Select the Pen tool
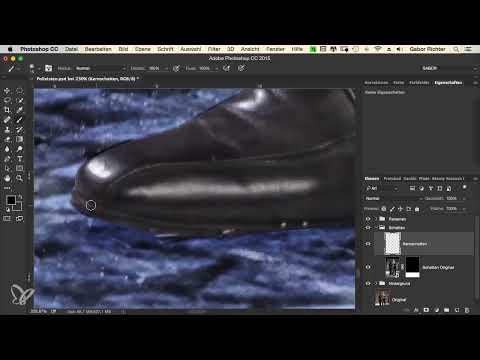This screenshot has height=360, width=480. 7,159
